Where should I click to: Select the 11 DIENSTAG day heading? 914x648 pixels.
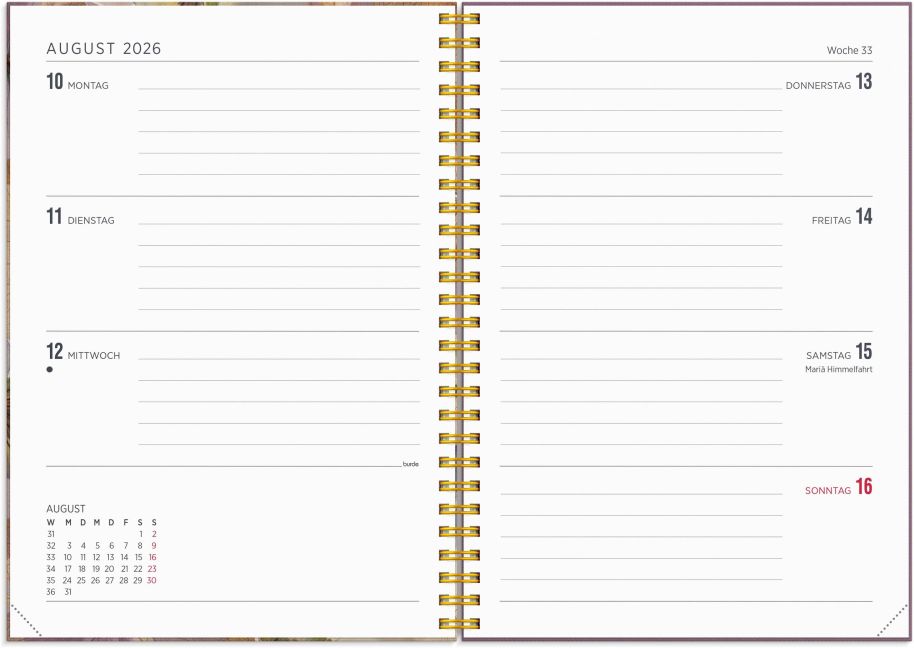point(80,217)
